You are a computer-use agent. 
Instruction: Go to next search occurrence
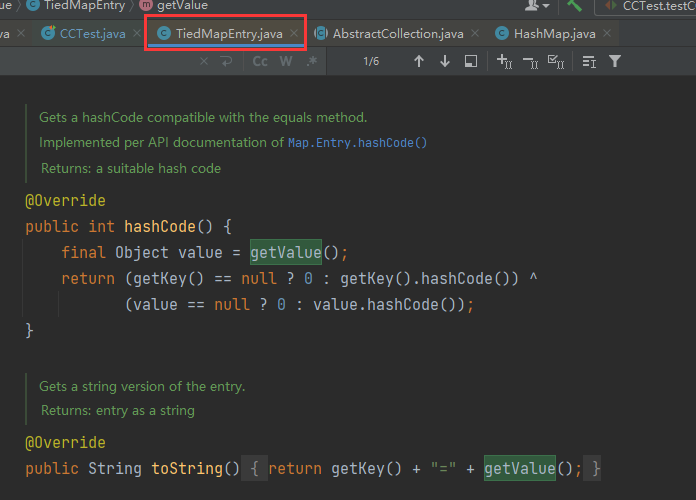(x=445, y=61)
